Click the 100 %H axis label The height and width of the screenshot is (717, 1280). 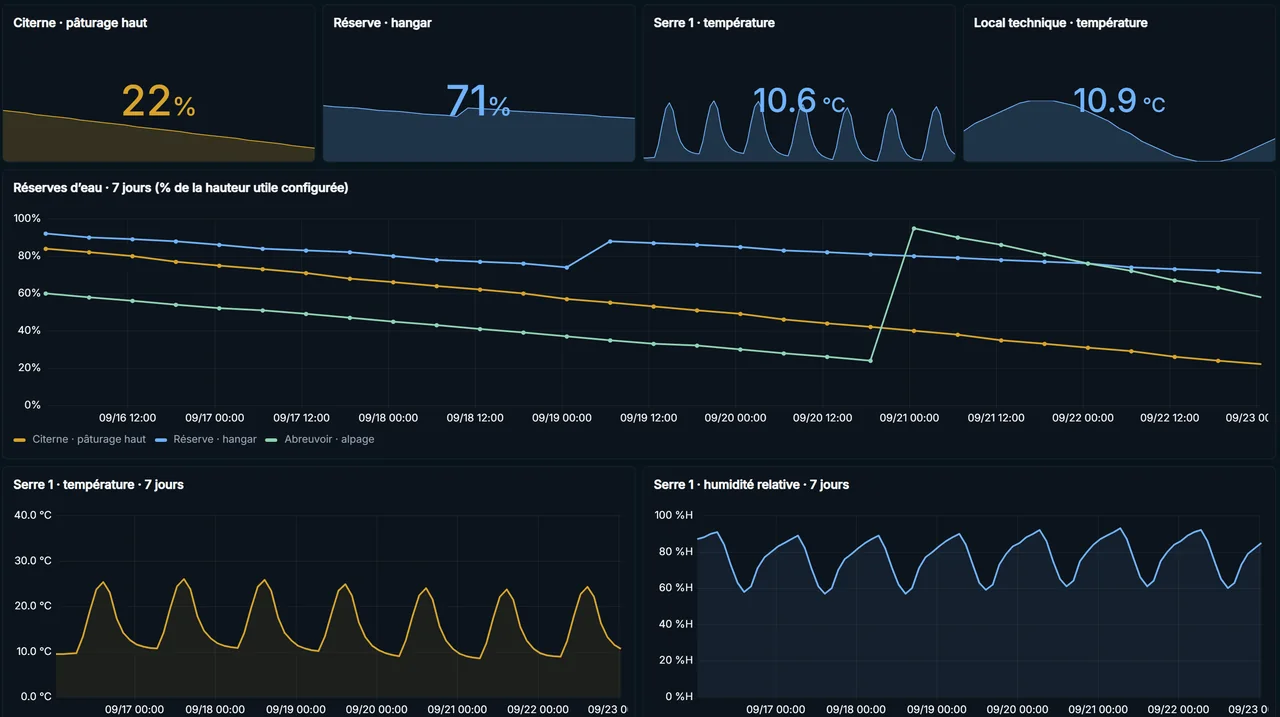(x=674, y=515)
